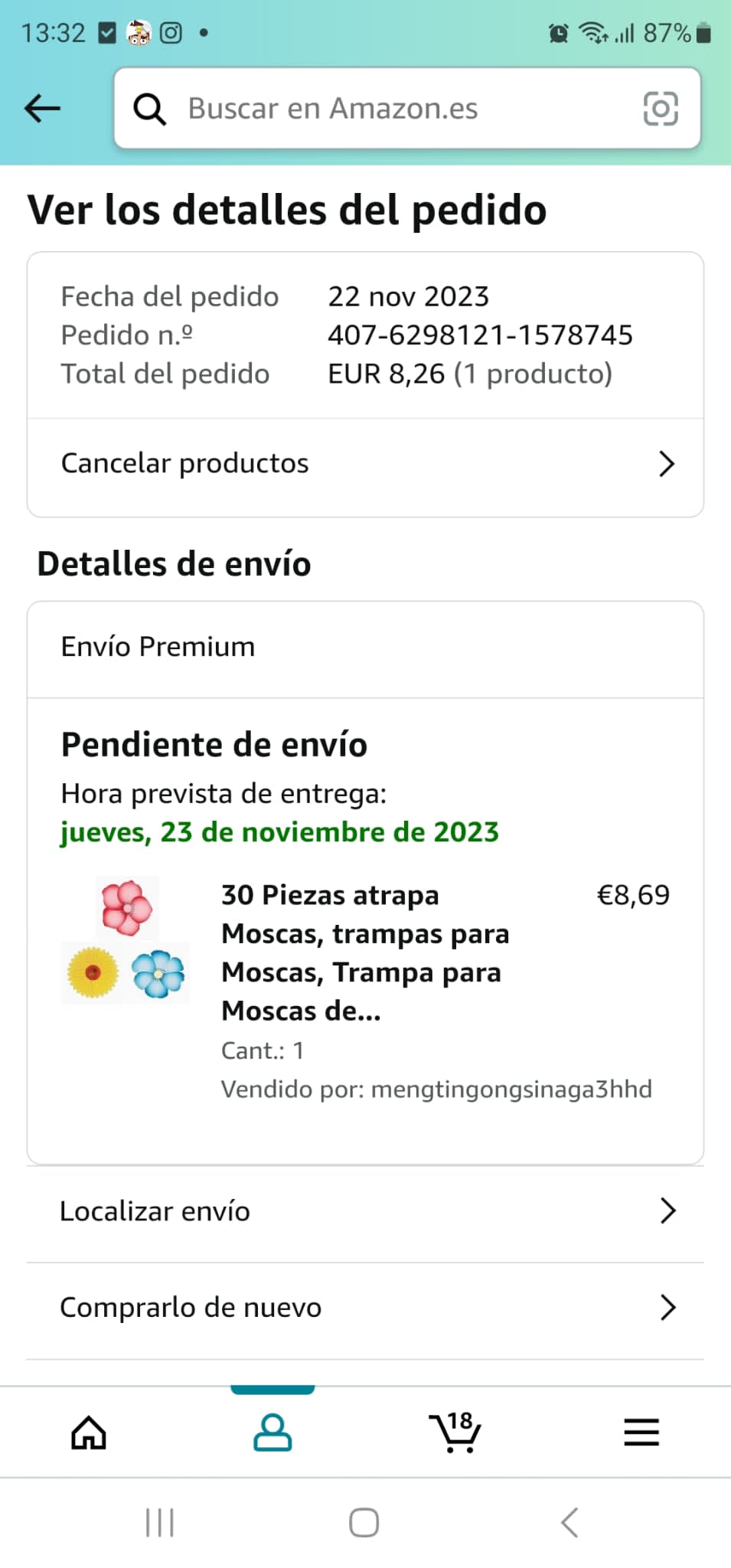Image resolution: width=731 pixels, height=1568 pixels.
Task: Expand the Comprarlo de nuevo chevron
Action: (667, 1308)
